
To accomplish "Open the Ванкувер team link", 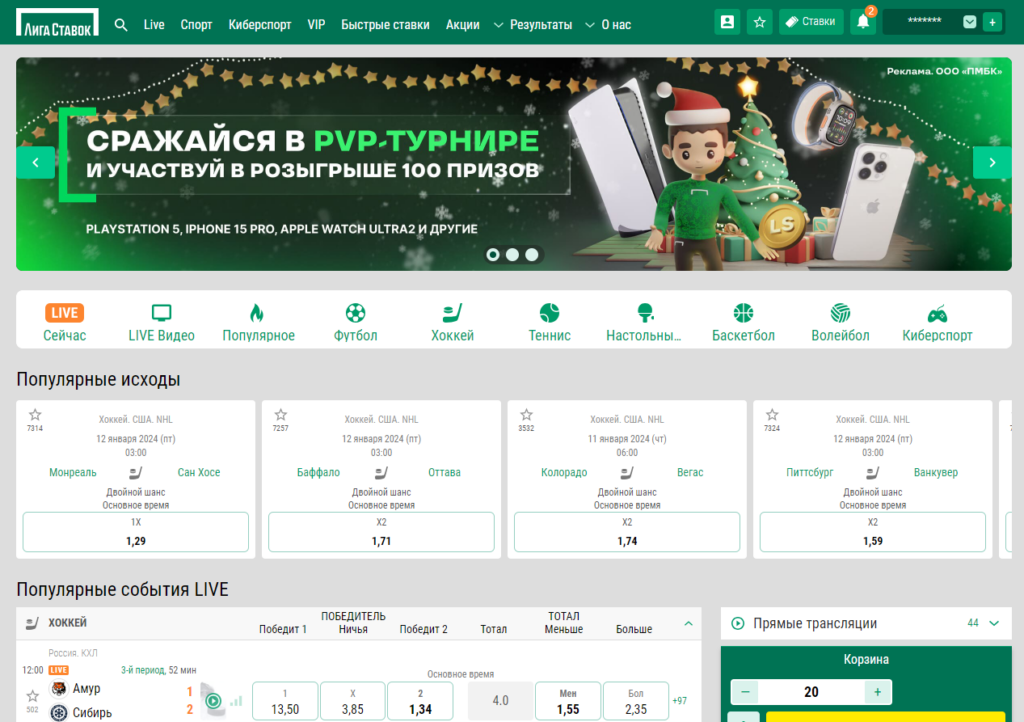I will 936,472.
